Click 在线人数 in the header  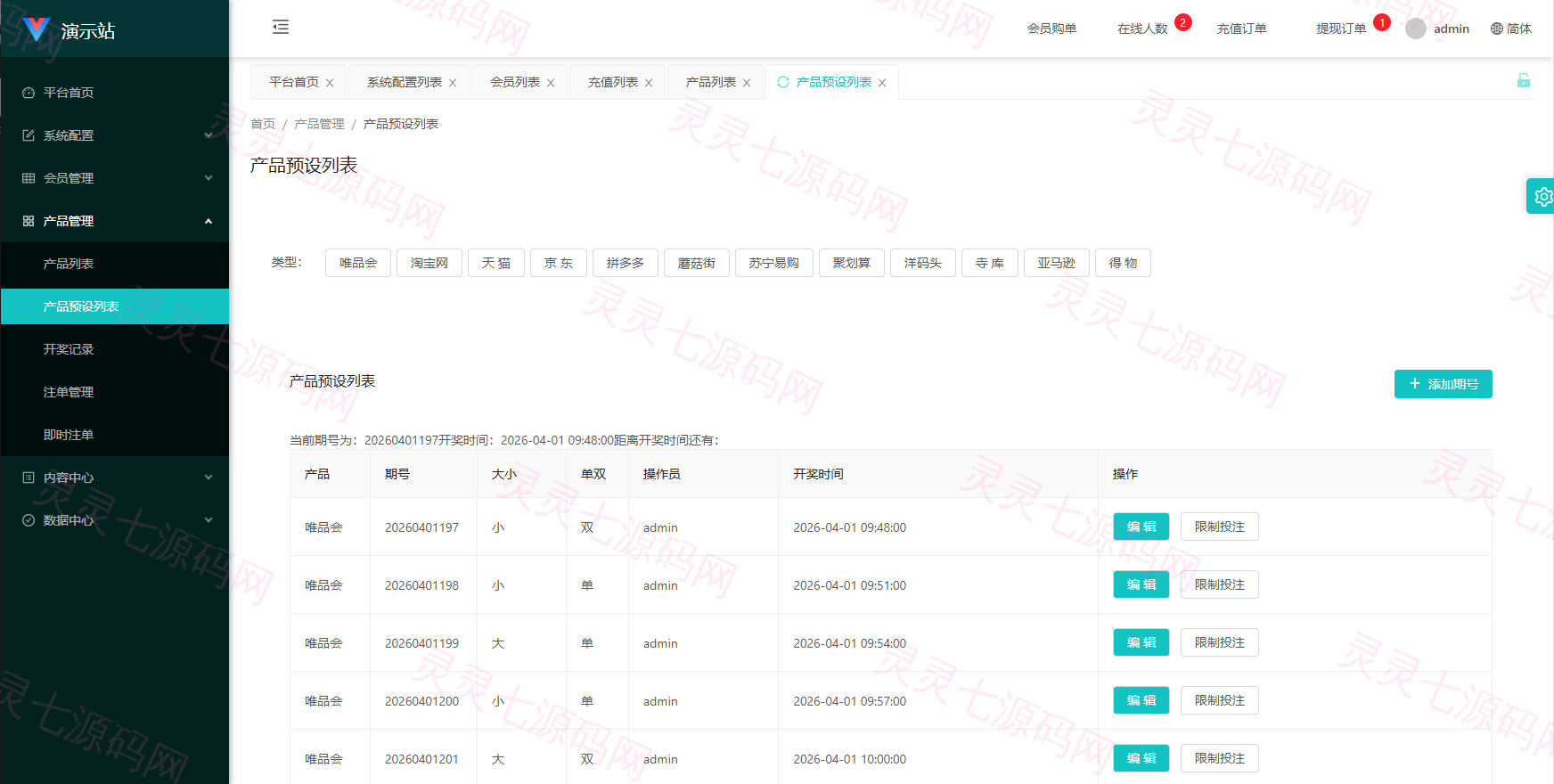point(1142,29)
